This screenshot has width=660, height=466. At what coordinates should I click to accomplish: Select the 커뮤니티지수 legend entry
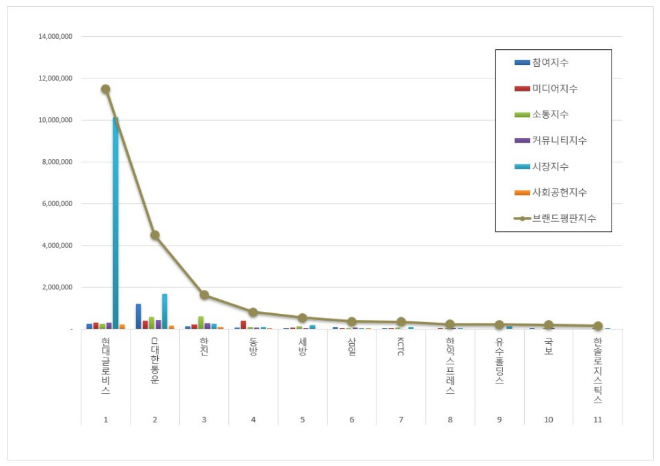click(x=560, y=141)
